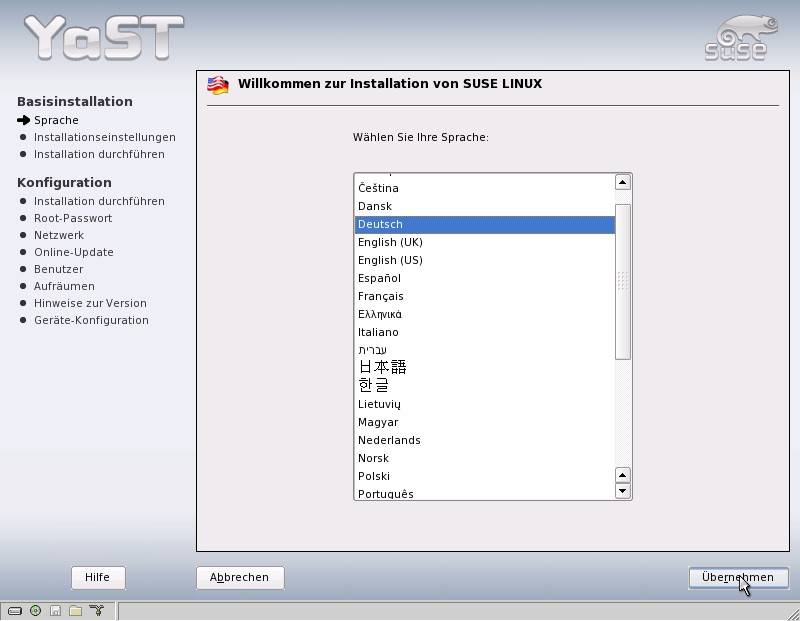This screenshot has width=800, height=621.
Task: Select the Korean 한글 entry
Action: pyautogui.click(x=485, y=385)
